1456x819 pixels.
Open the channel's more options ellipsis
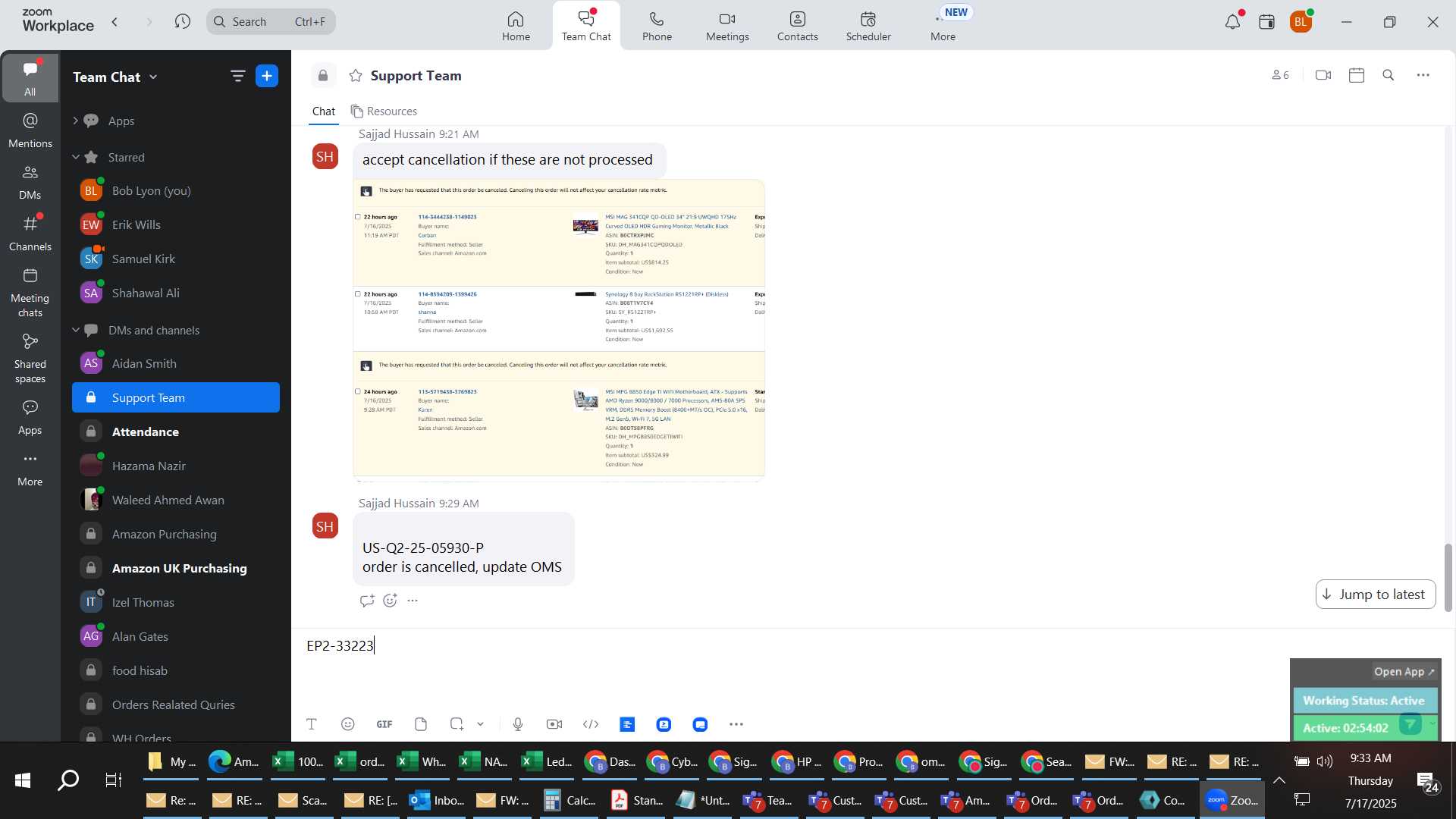[1423, 75]
